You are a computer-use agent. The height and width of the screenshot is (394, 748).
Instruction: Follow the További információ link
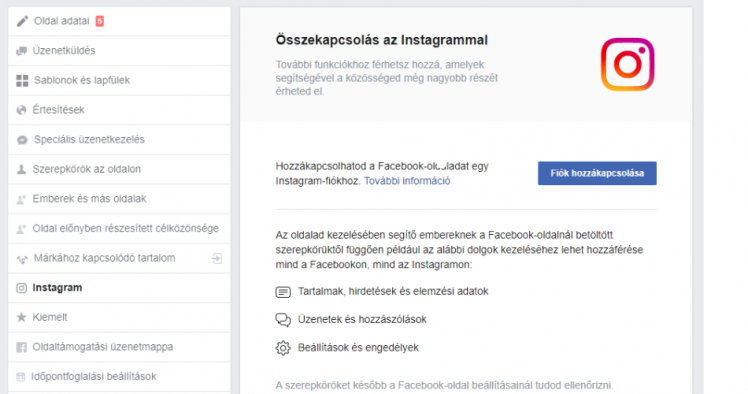tap(407, 181)
